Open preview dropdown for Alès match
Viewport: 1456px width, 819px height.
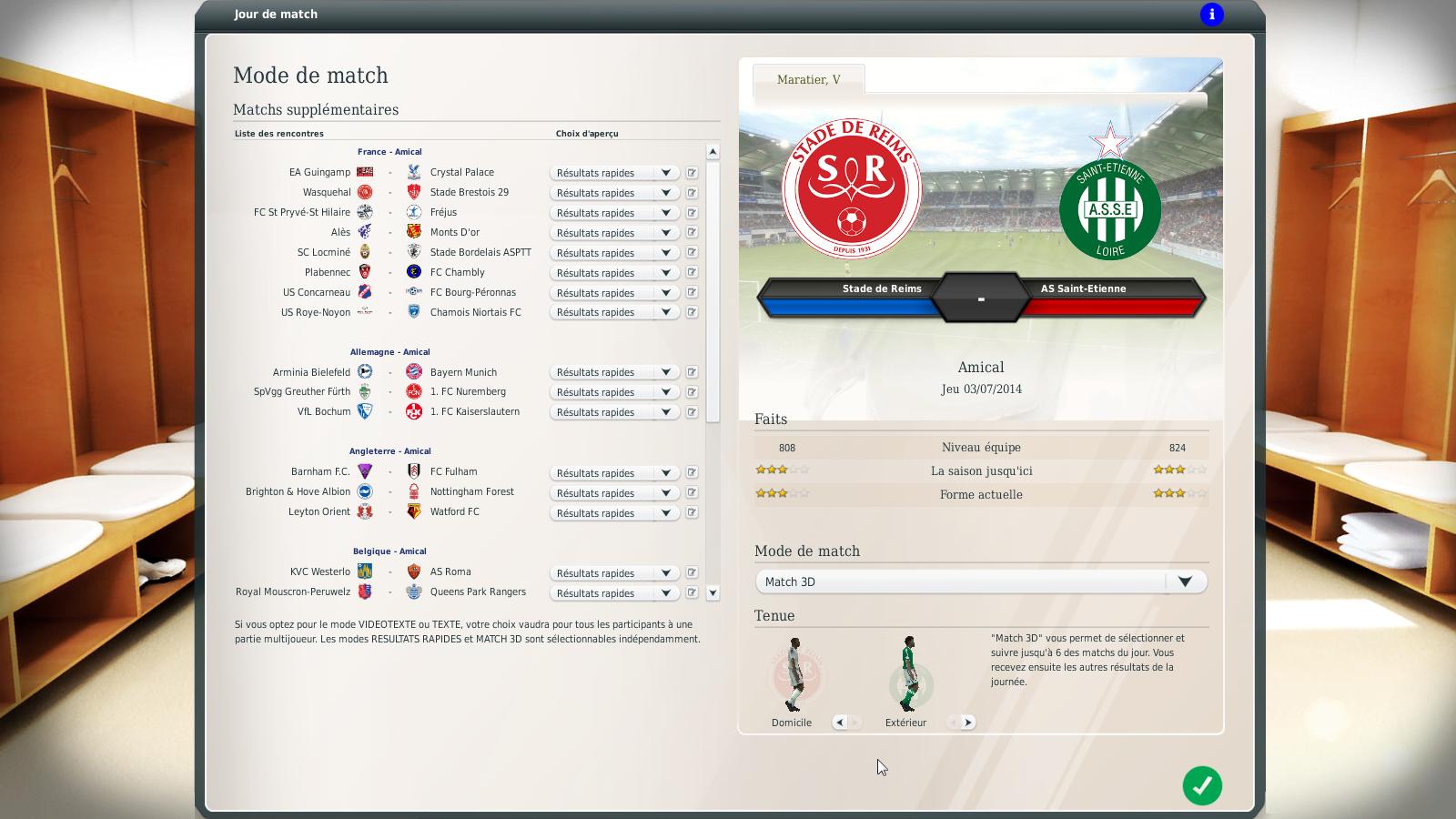(x=614, y=233)
